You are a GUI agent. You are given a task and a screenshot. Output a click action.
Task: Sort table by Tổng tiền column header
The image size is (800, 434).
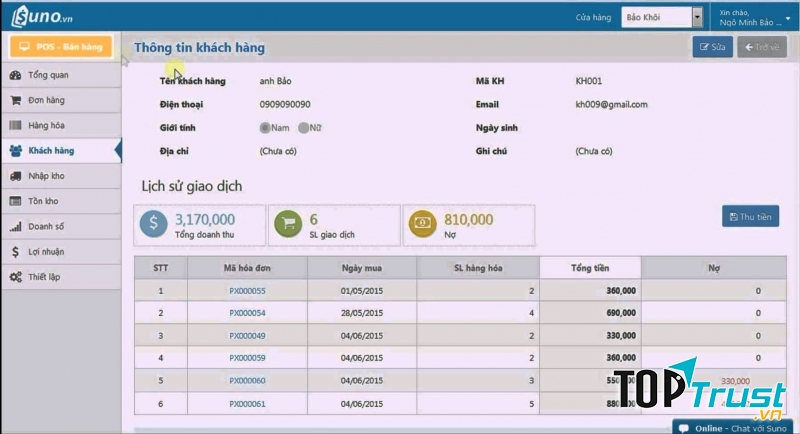(590, 267)
